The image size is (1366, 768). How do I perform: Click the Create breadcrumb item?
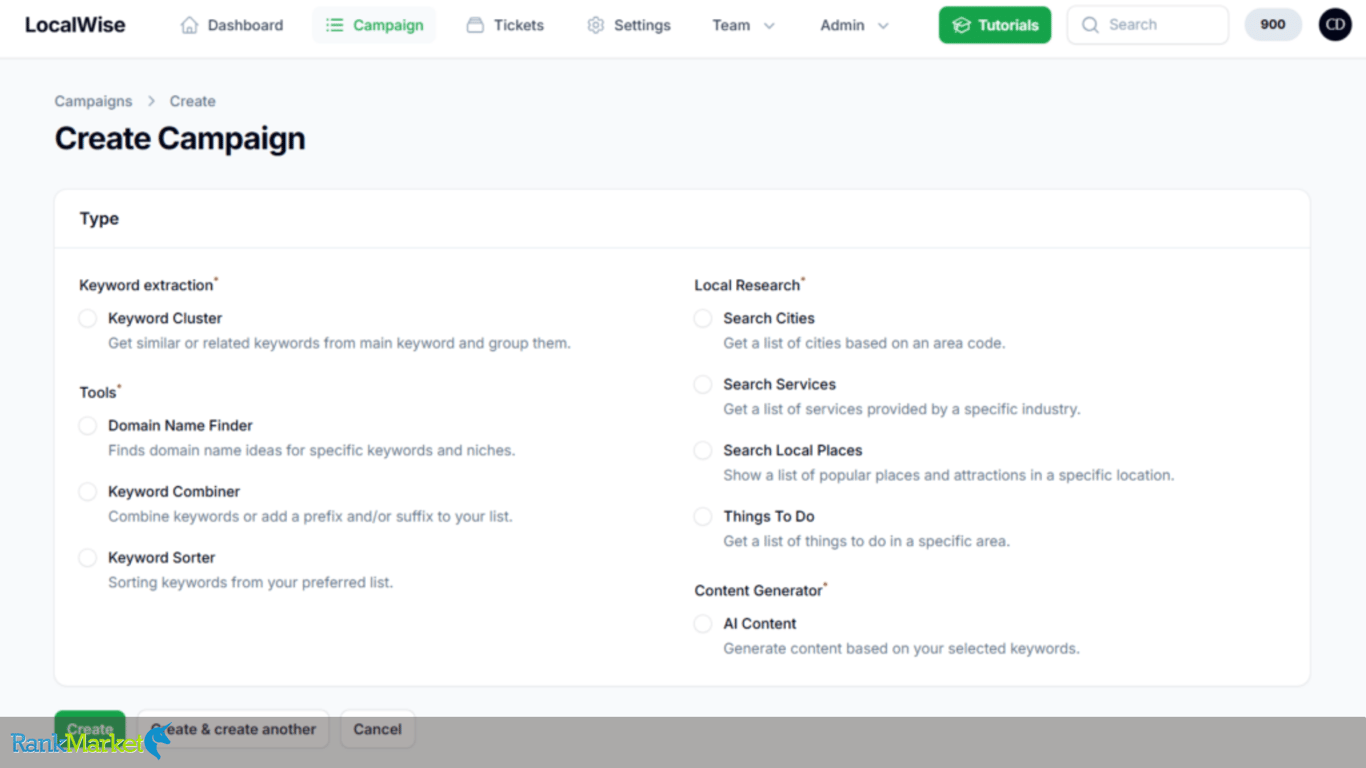tap(192, 101)
